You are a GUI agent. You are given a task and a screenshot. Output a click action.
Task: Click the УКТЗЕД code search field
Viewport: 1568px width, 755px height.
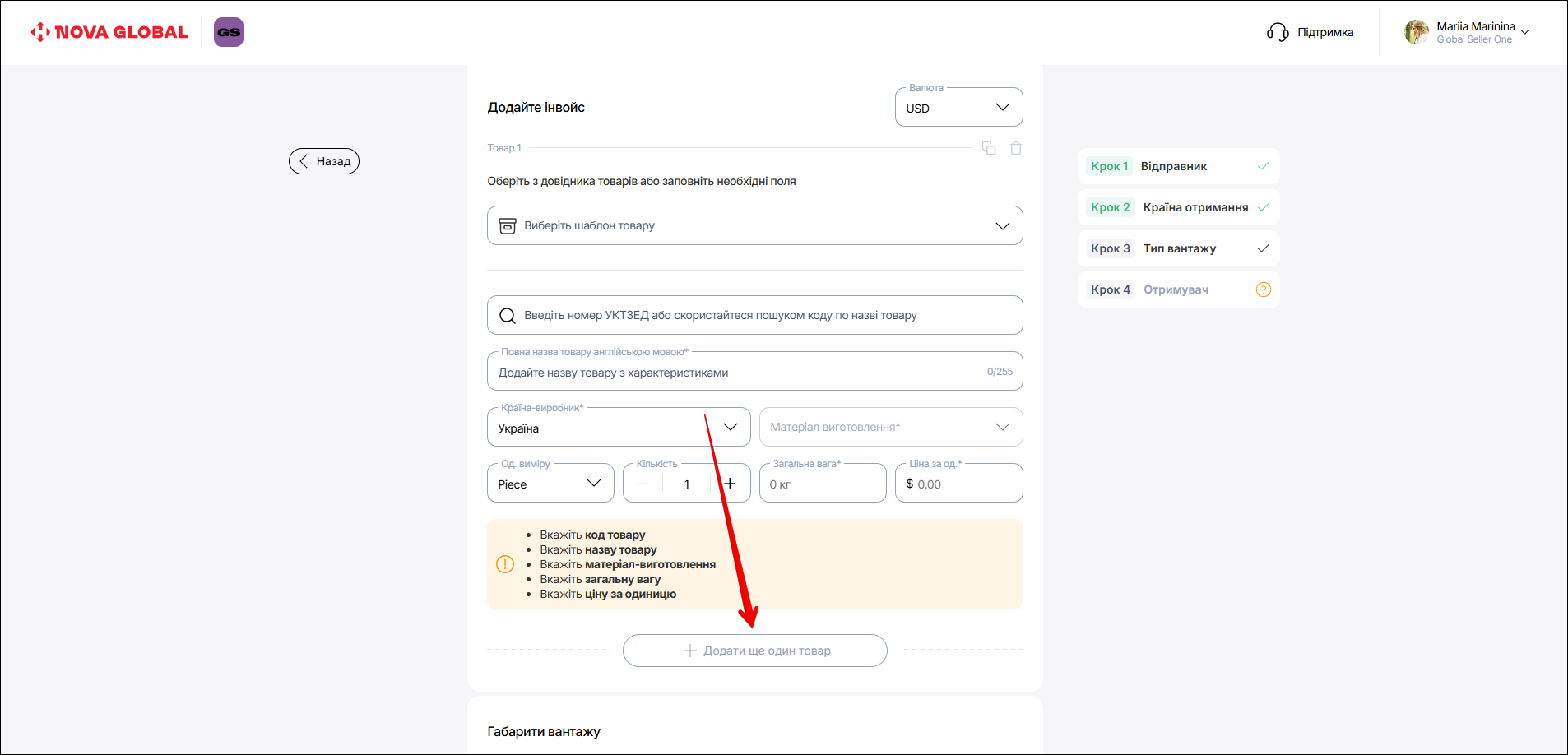754,315
